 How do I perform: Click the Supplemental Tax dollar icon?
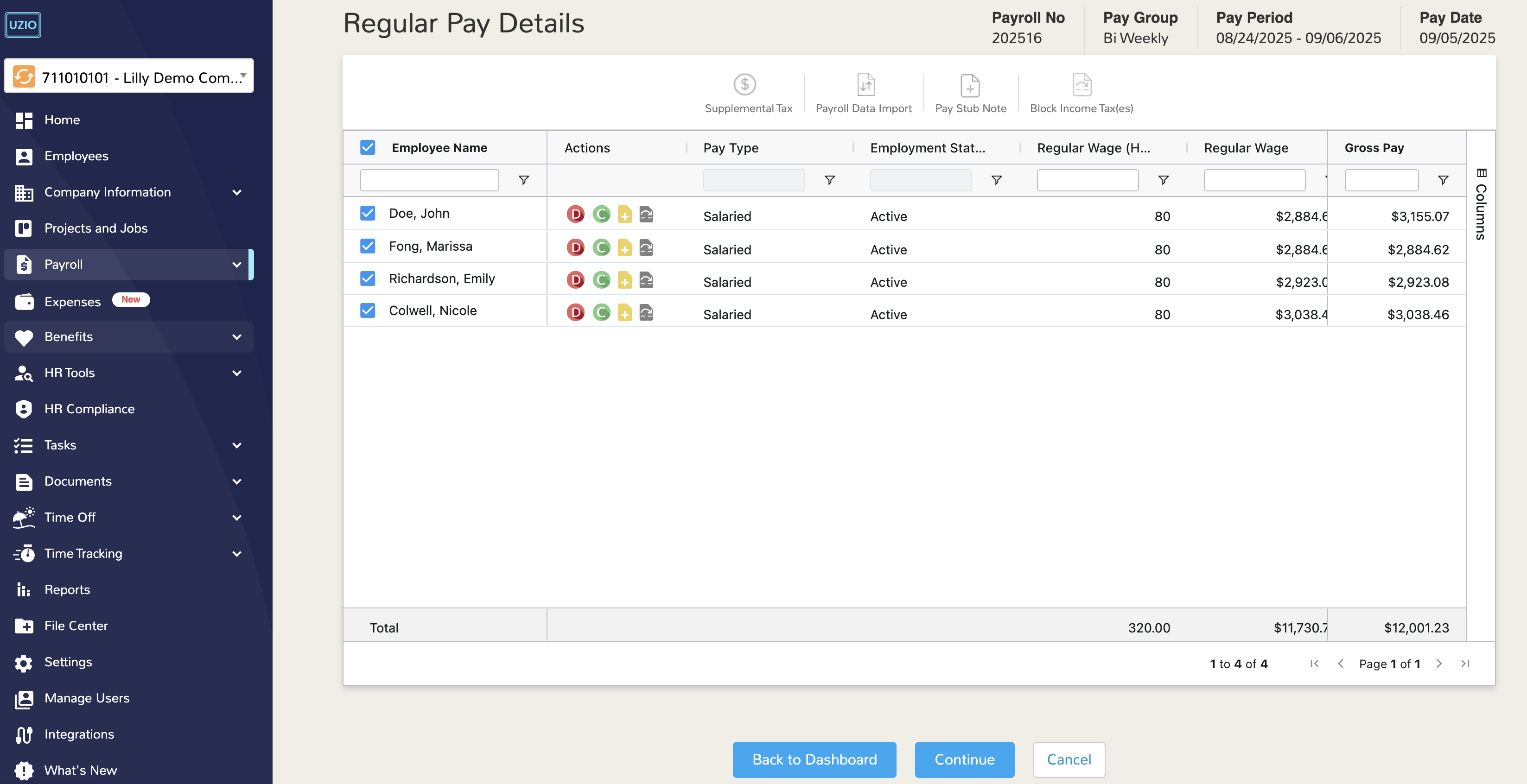pos(744,85)
